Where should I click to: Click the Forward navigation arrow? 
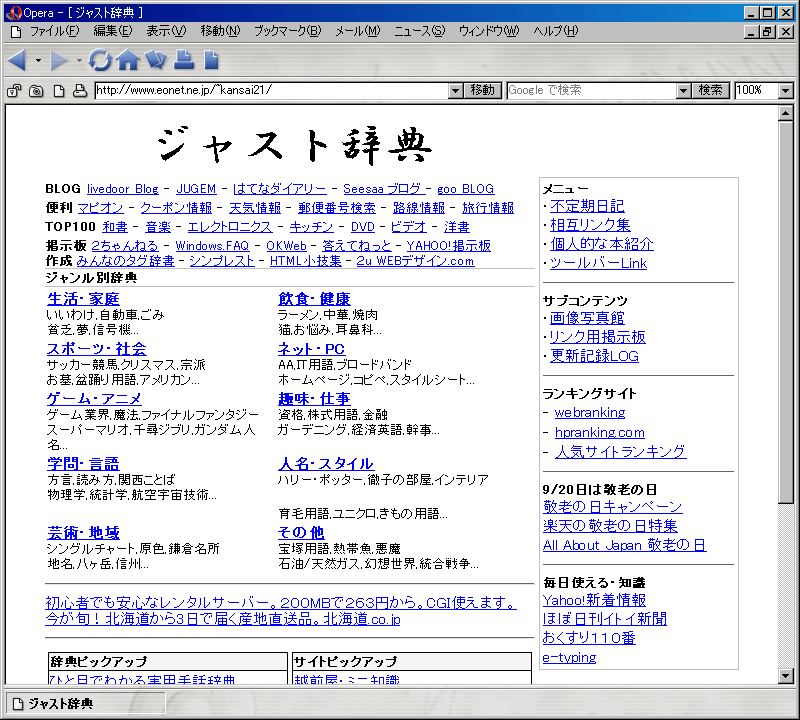(x=59, y=60)
